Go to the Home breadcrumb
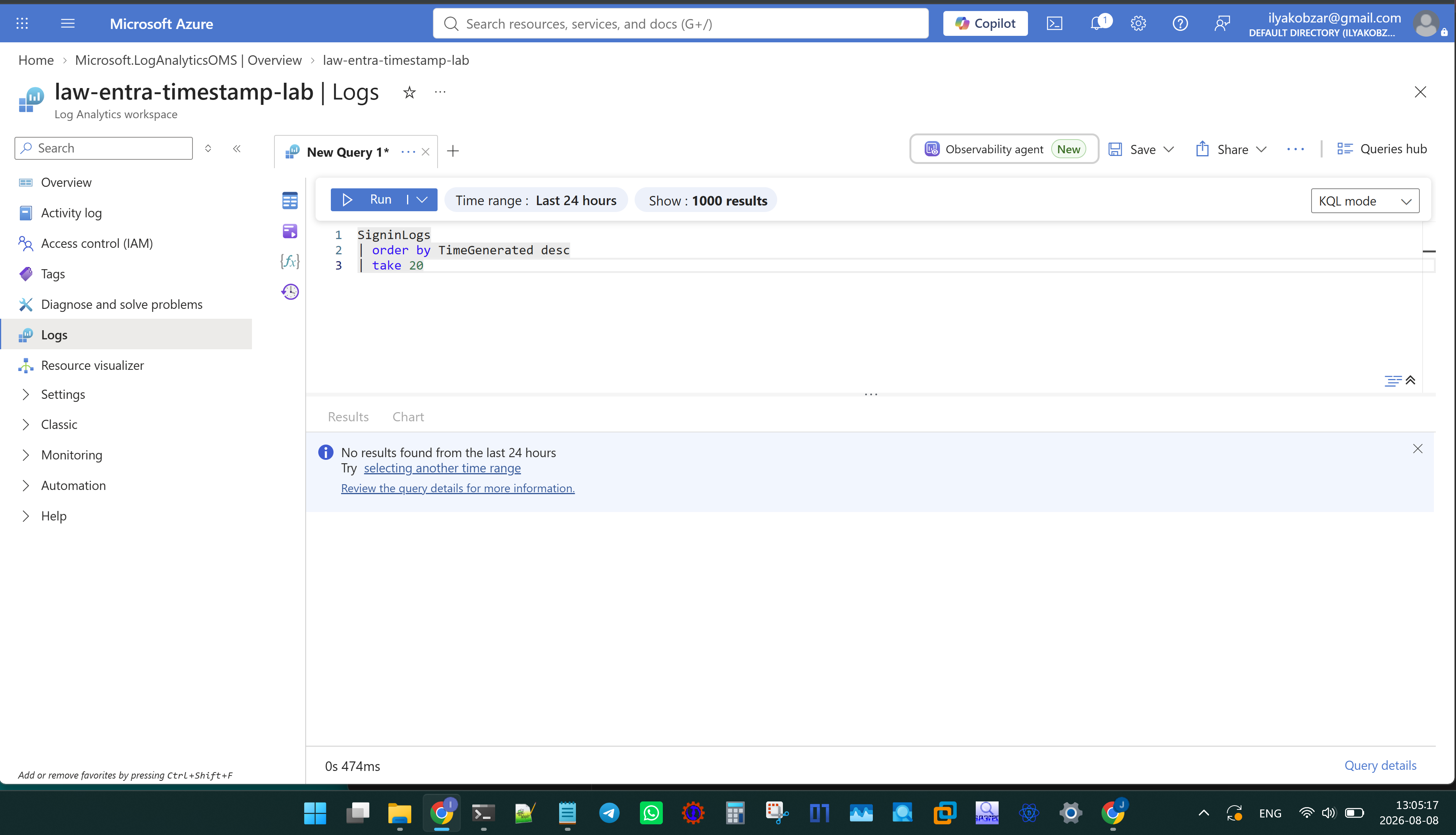Screen dimensions: 1456x835 click(x=35, y=60)
